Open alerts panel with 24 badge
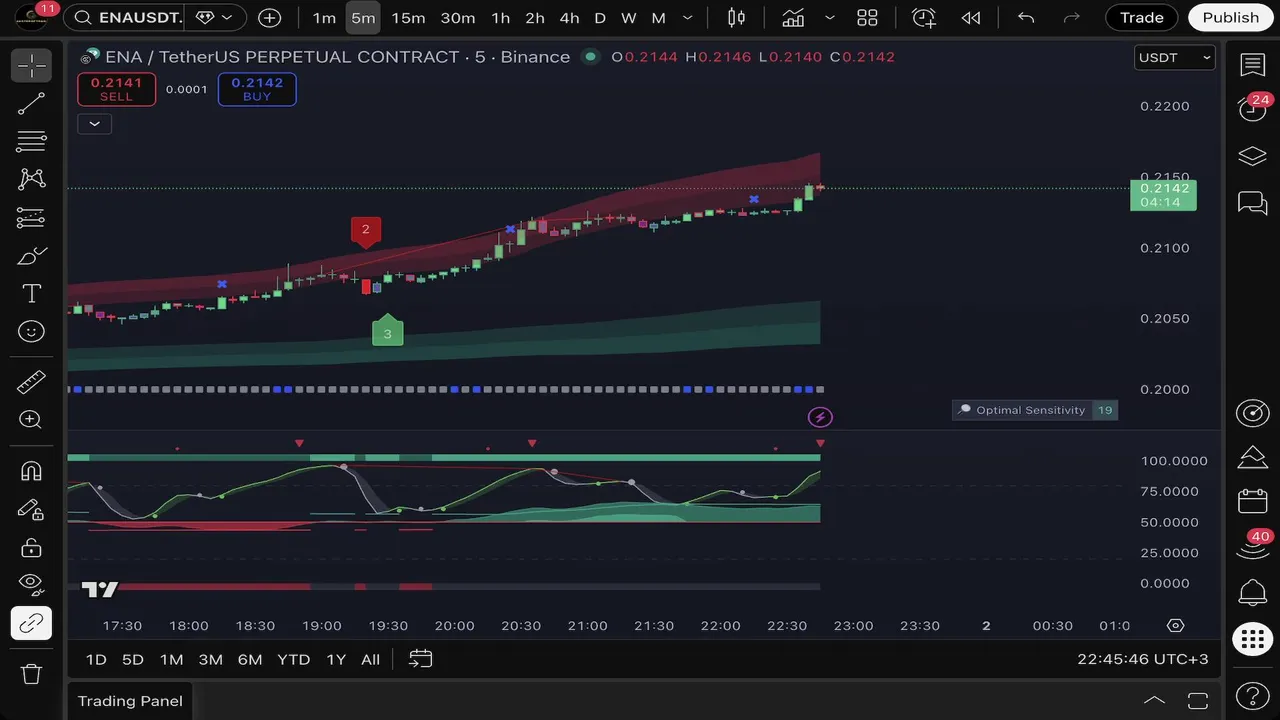This screenshot has height=720, width=1280. coord(1253,108)
